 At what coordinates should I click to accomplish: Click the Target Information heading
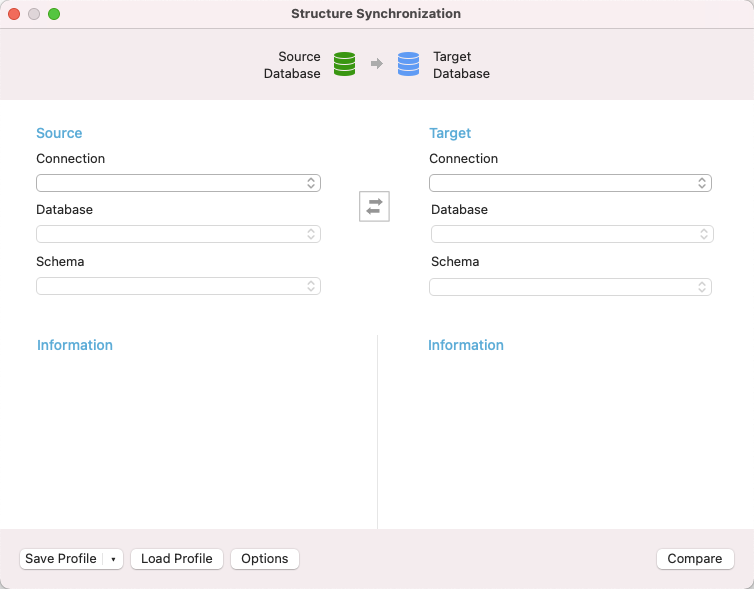466,345
